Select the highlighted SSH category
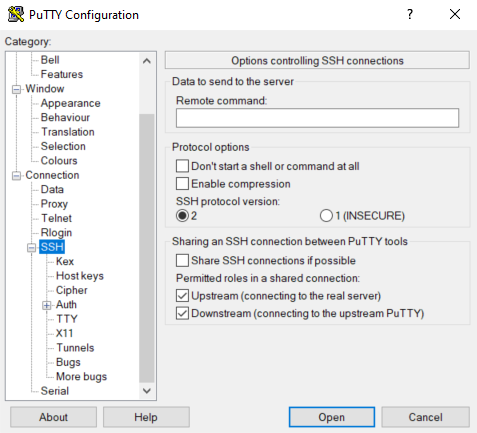Image resolution: width=477 pixels, height=433 pixels. click(52, 247)
